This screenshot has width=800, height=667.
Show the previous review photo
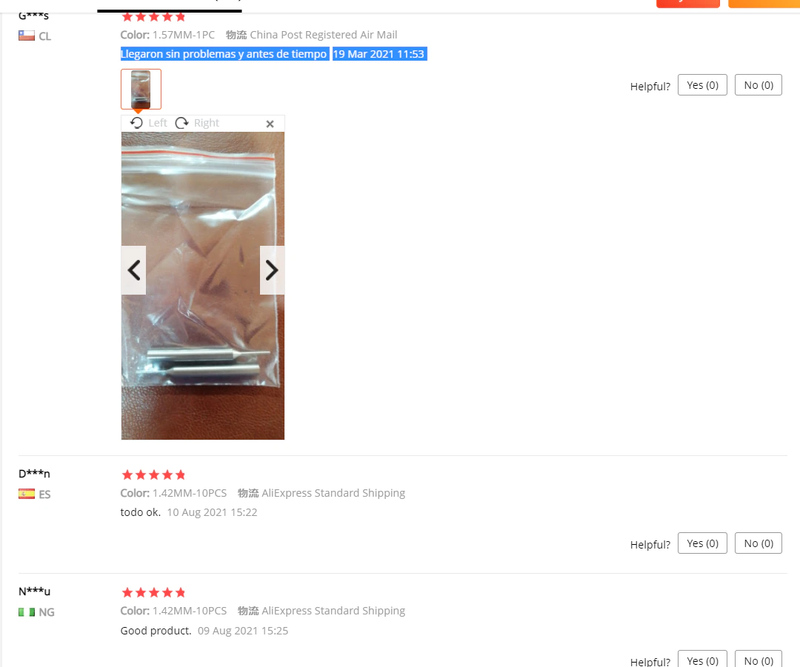click(x=134, y=270)
